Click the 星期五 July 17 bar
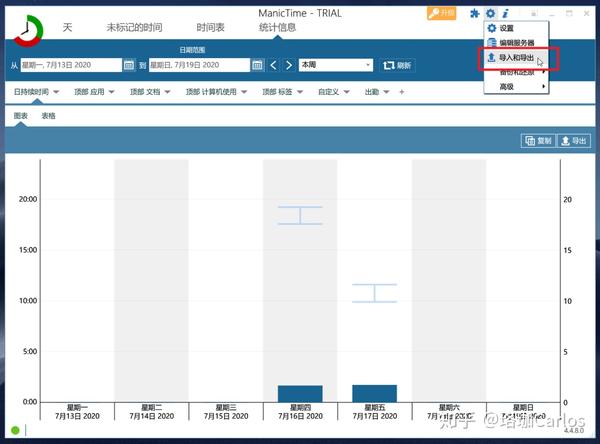Image resolution: width=600 pixels, height=444 pixels. click(374, 393)
